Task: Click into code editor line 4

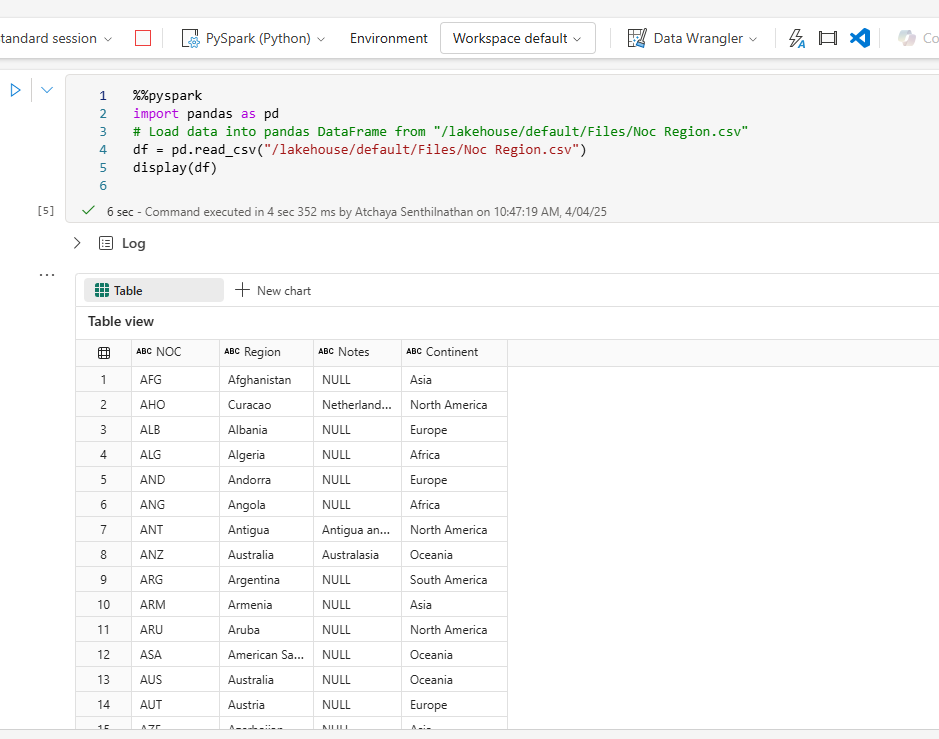Action: click(x=360, y=150)
